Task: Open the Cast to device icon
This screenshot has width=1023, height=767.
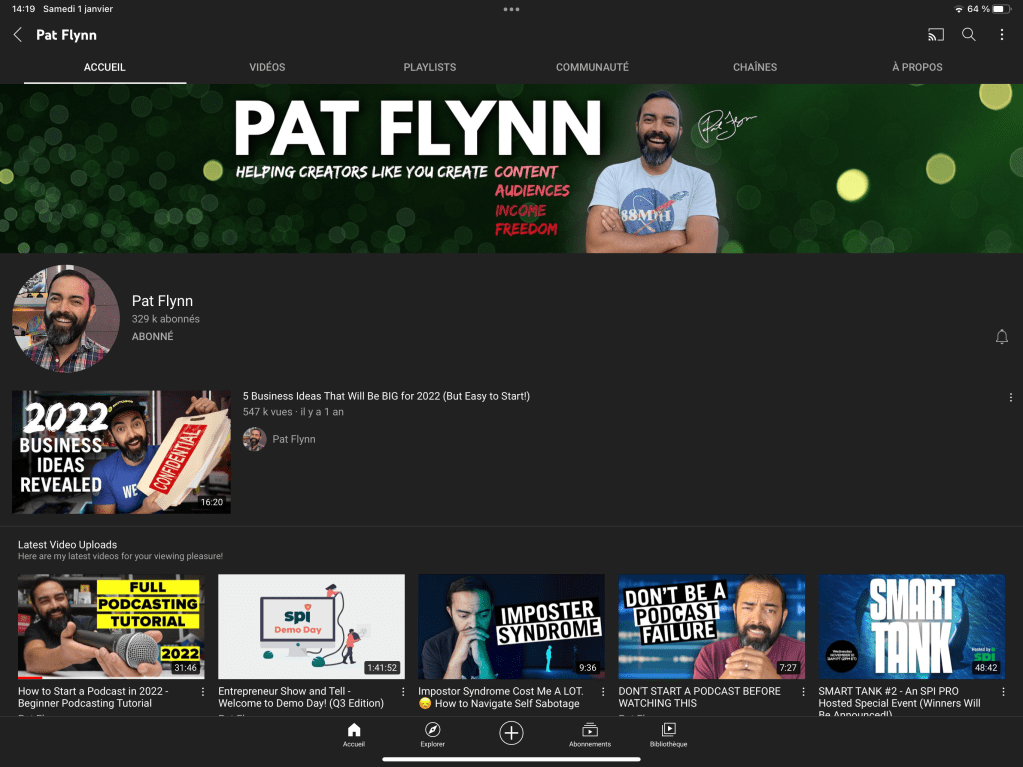Action: pos(935,35)
